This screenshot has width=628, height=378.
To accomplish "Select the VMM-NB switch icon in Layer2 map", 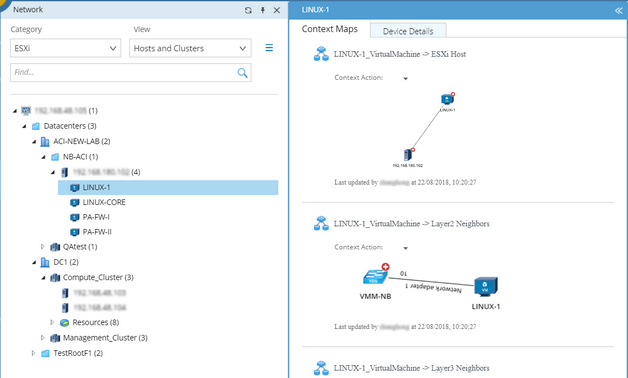I will [375, 276].
